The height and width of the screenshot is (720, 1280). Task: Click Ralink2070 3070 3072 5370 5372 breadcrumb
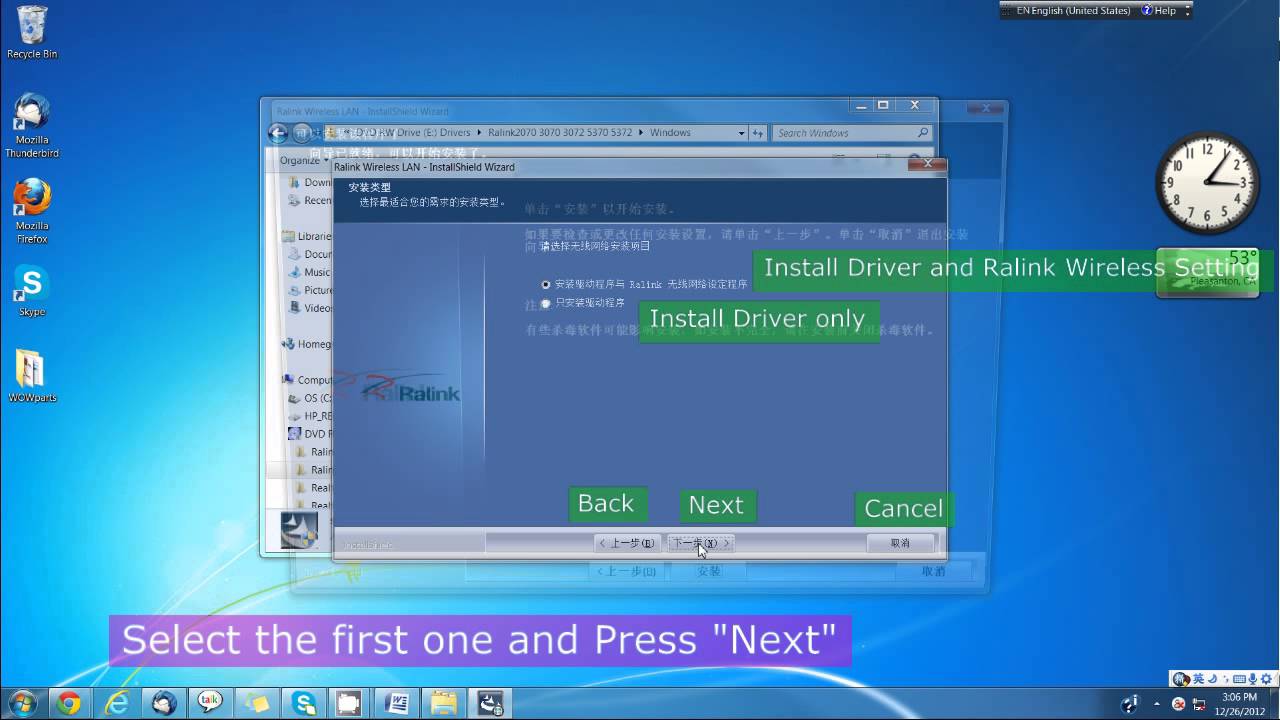coord(560,133)
